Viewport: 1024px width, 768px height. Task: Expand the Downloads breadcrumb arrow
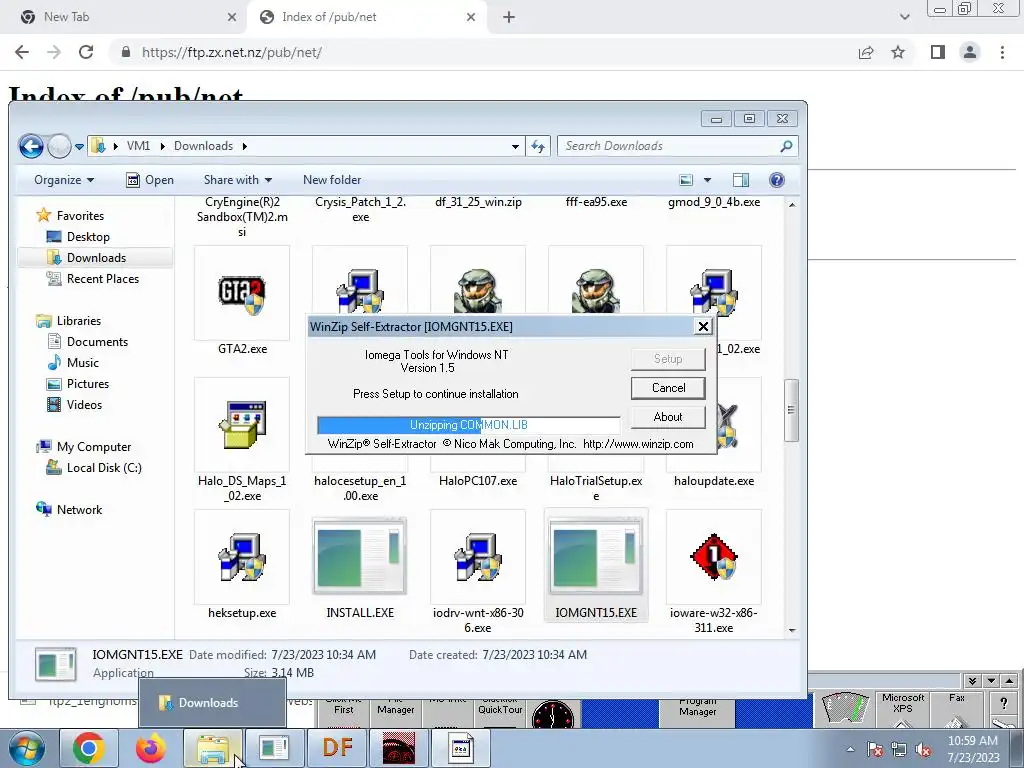(x=245, y=146)
